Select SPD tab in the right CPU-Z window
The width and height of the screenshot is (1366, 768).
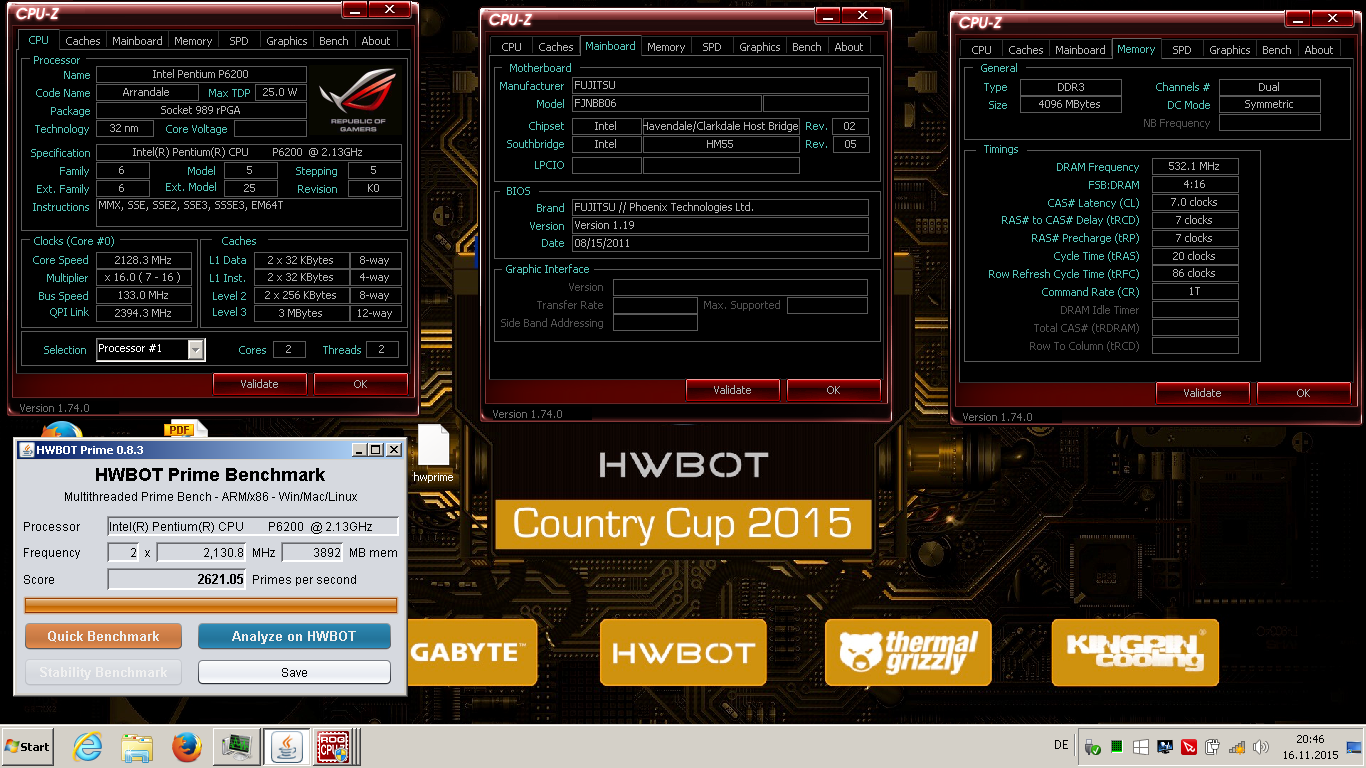pos(1182,50)
